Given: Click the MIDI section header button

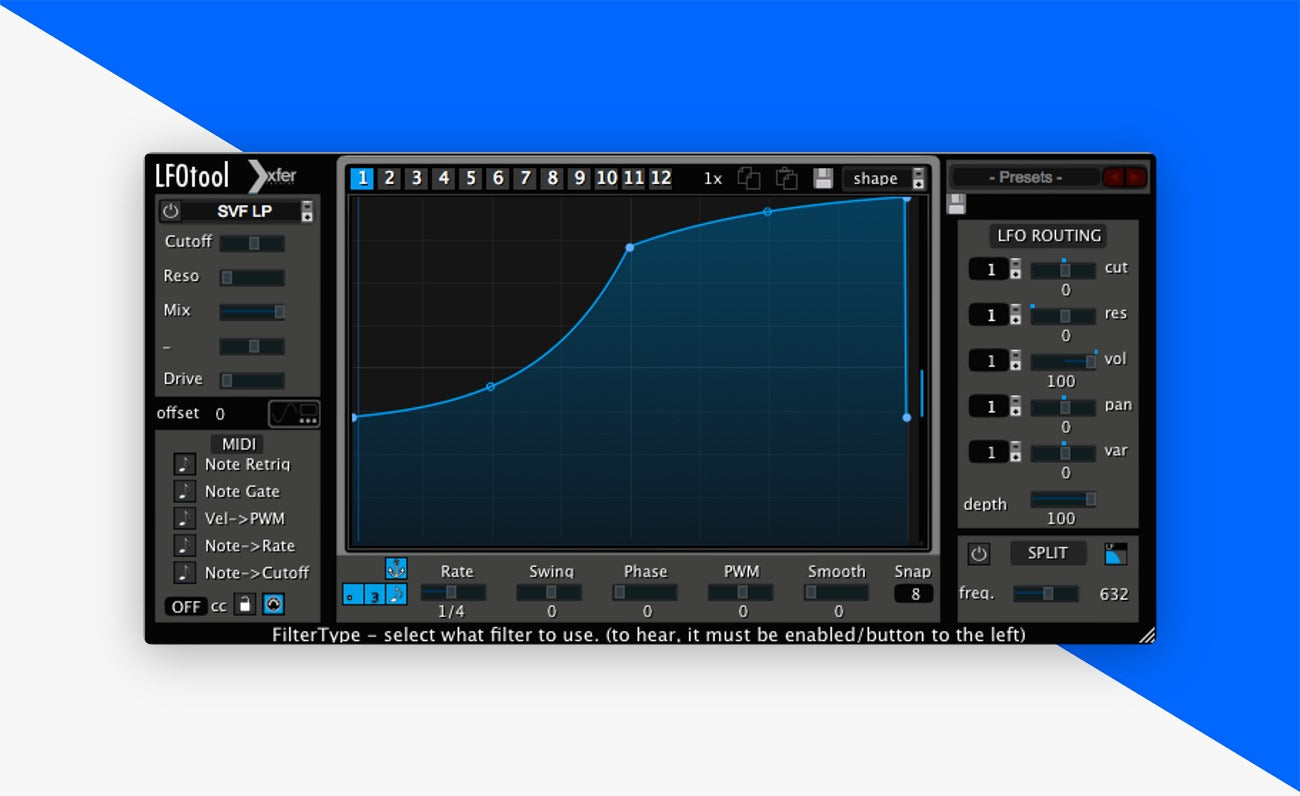Looking at the screenshot, I should (x=238, y=444).
